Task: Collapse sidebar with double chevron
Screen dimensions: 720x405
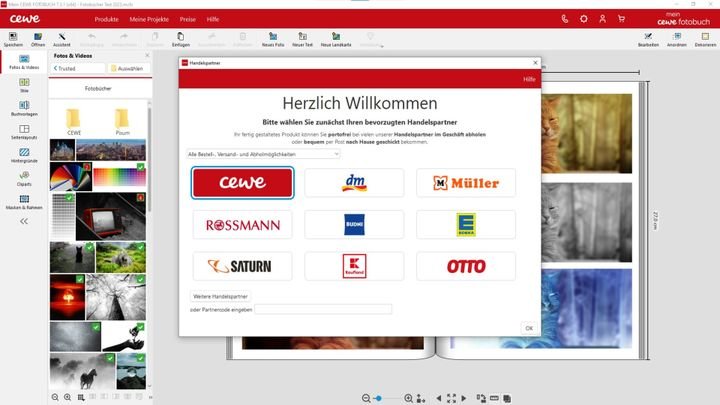Action: (x=24, y=221)
